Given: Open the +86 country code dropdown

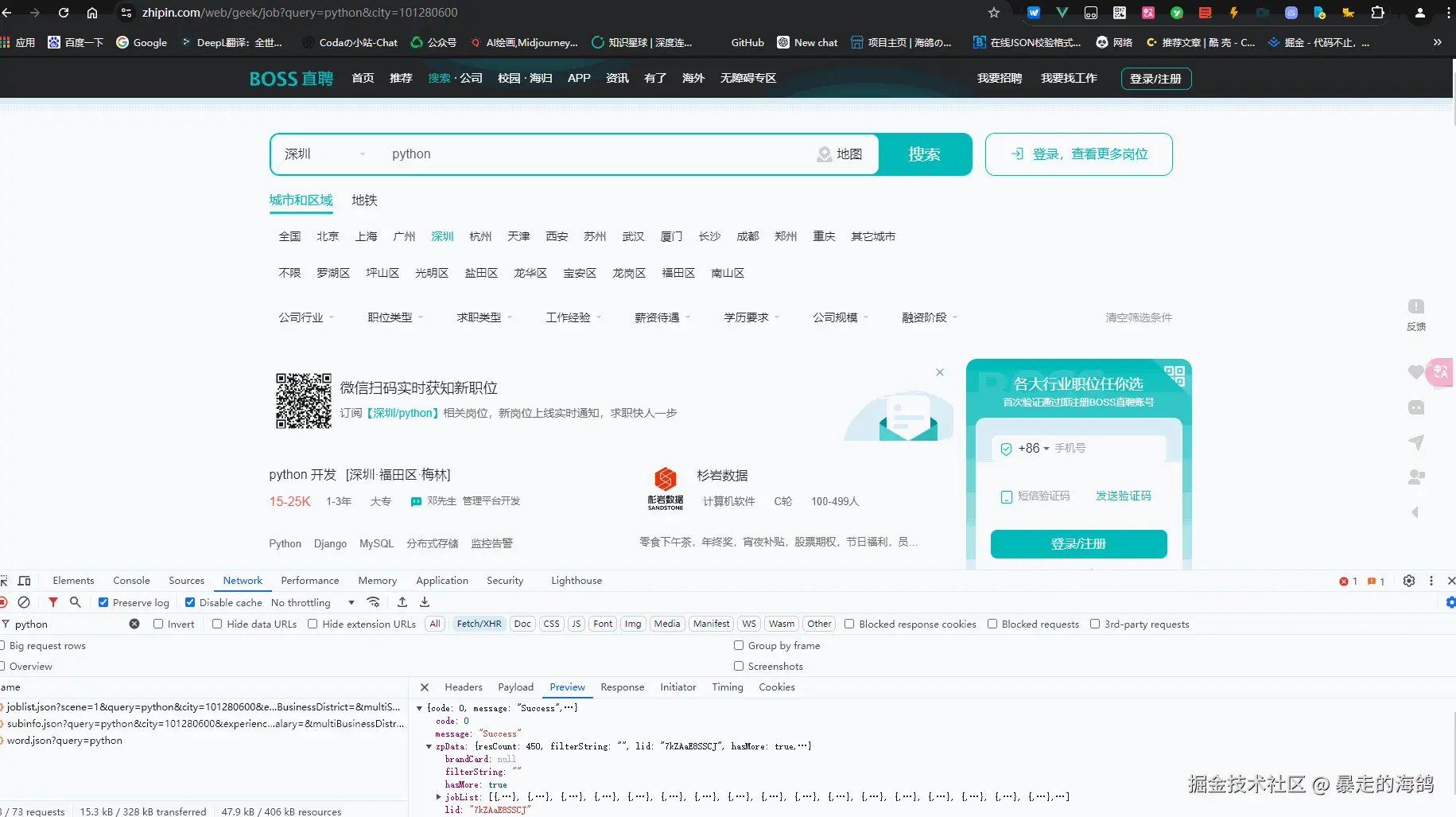Looking at the screenshot, I should pos(1034,448).
